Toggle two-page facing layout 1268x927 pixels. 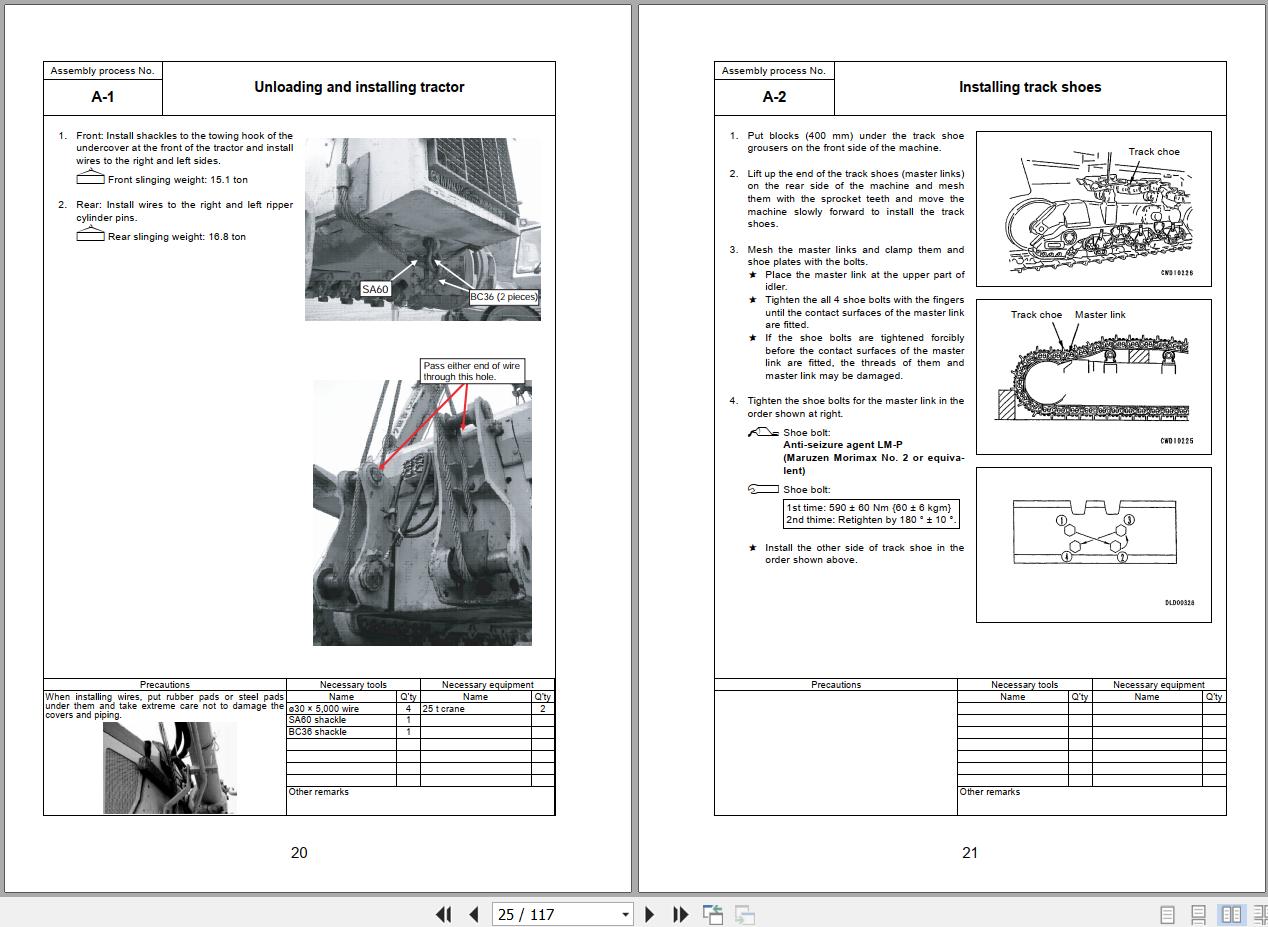pos(1231,914)
